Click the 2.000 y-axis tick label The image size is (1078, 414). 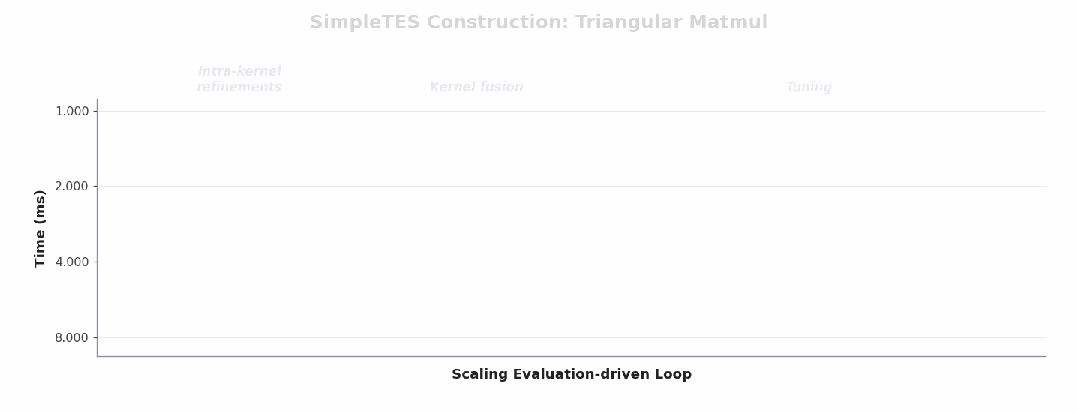point(72,186)
